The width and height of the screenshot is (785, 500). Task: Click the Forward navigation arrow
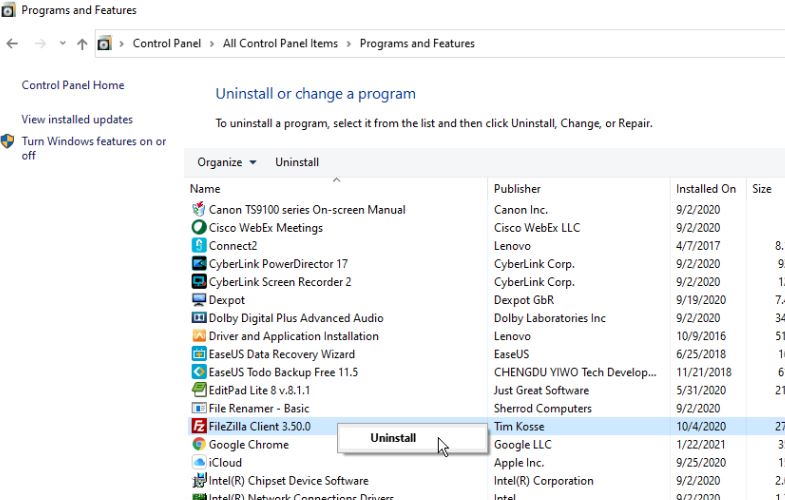(x=40, y=44)
